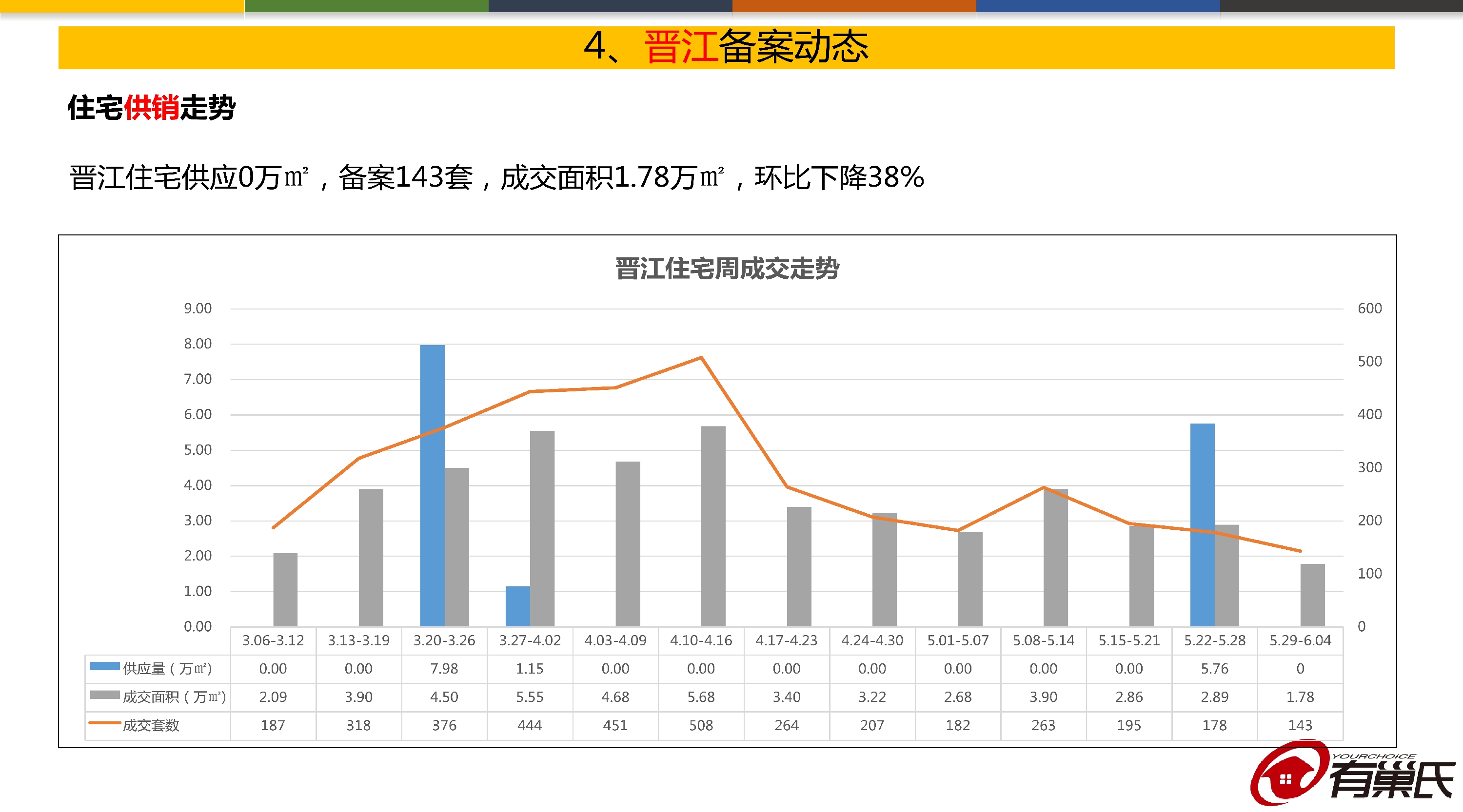Click the transaction area 2.68 cell
Screen dimensions: 1463x812
[x=958, y=697]
